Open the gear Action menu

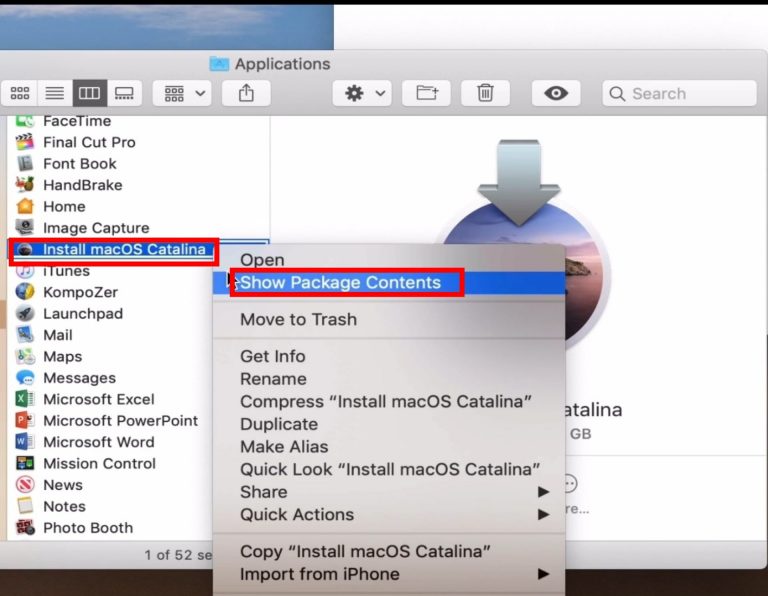[x=362, y=93]
